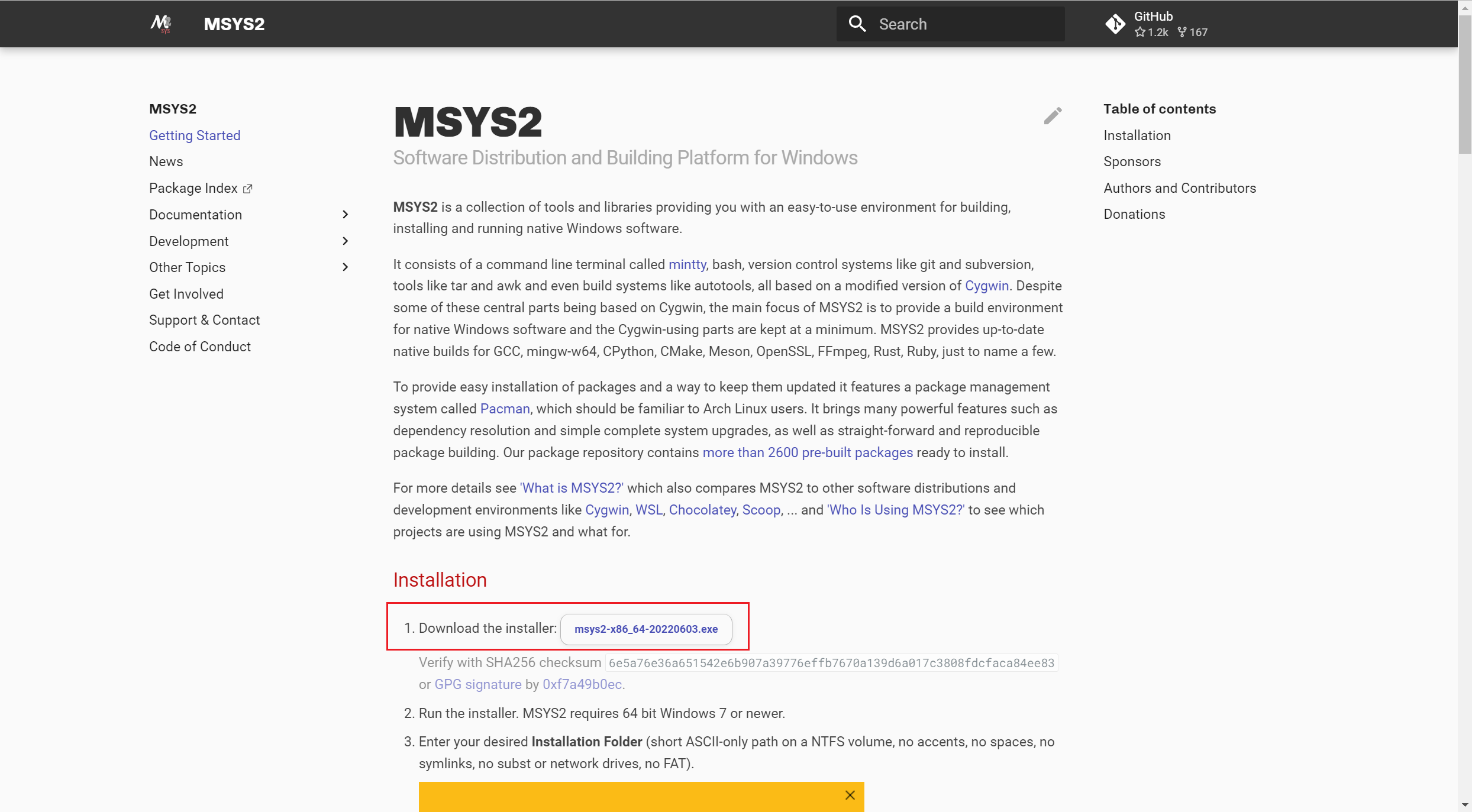Open the News sidebar item
This screenshot has width=1472, height=812.
(x=166, y=161)
